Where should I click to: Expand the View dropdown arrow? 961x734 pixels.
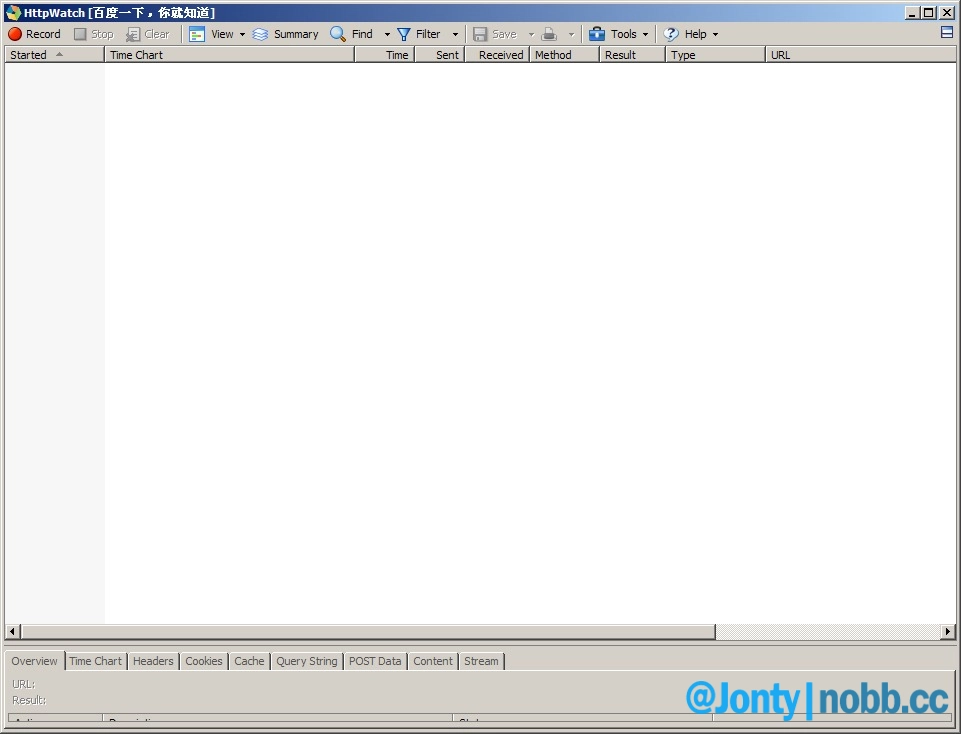point(242,35)
